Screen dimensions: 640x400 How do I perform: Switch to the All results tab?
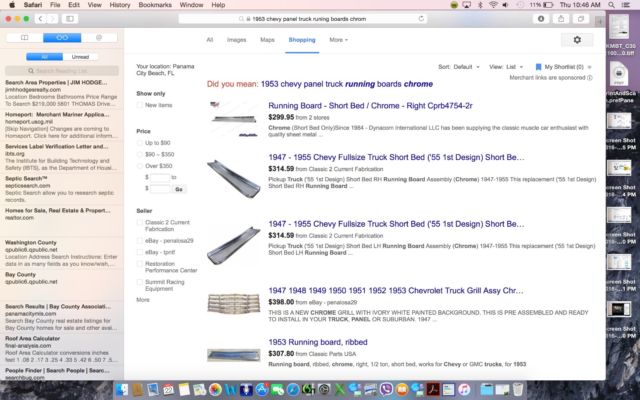[209, 40]
